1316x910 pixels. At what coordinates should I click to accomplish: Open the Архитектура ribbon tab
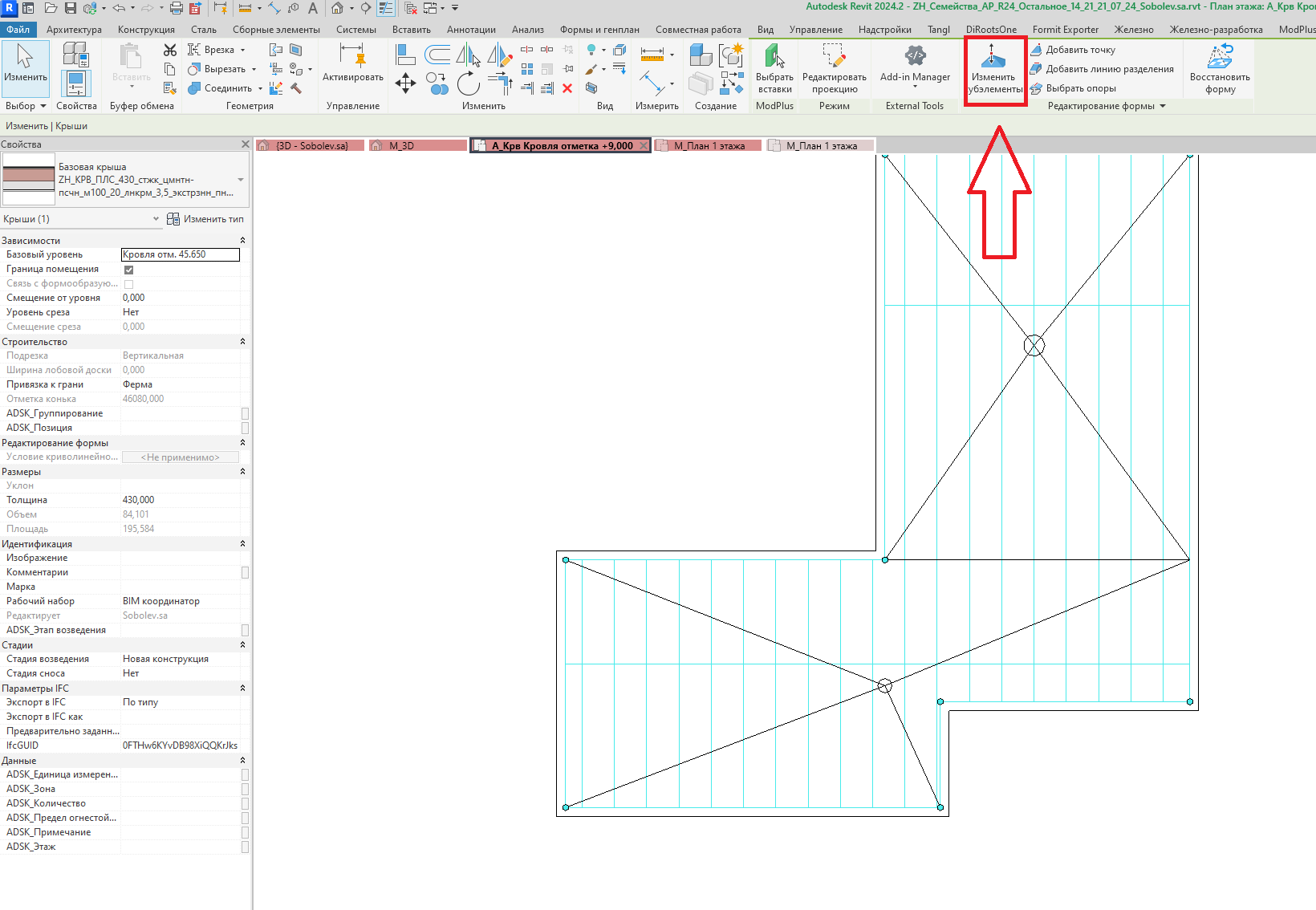74,30
